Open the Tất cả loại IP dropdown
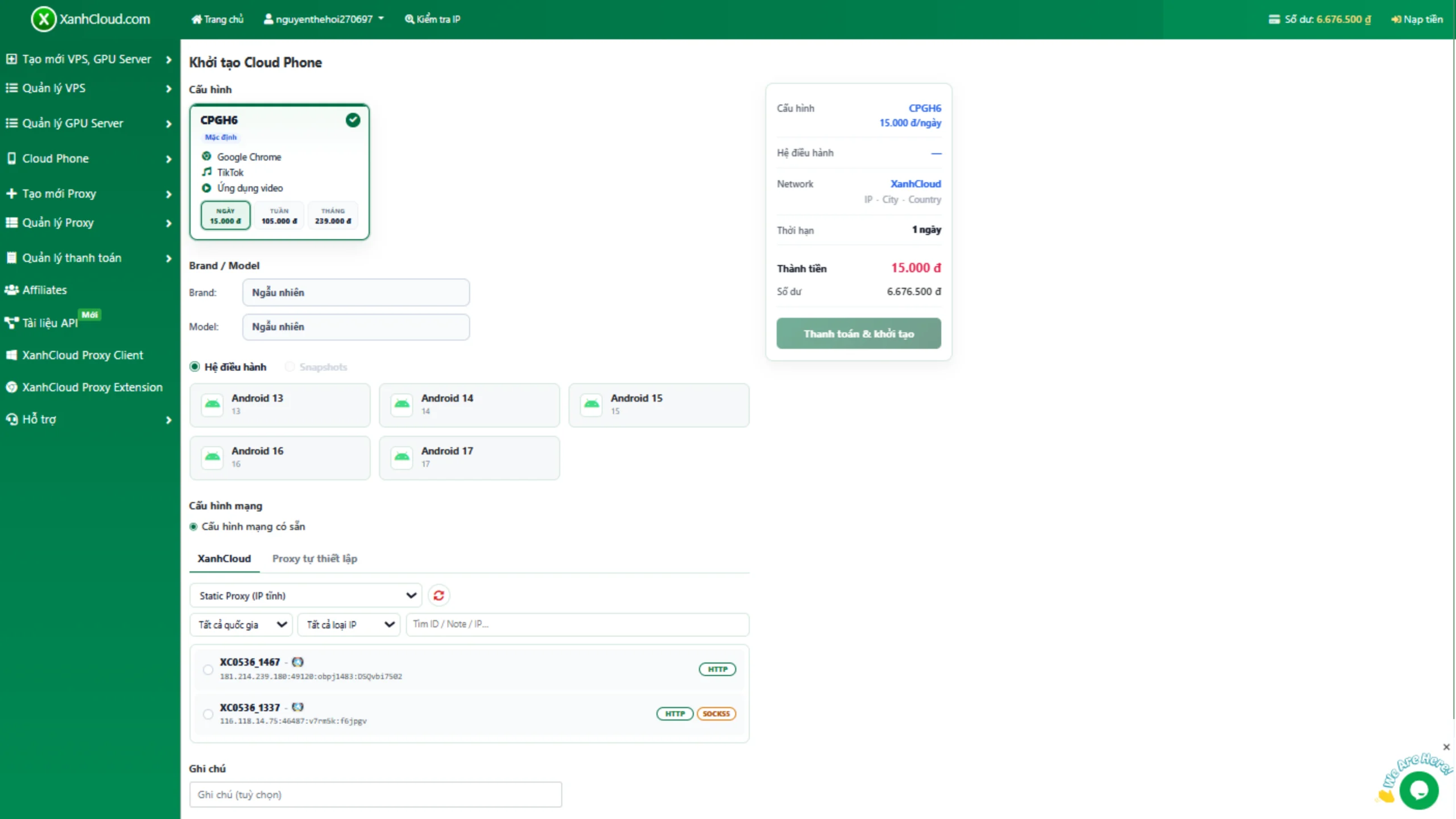1456x819 pixels. tap(349, 624)
